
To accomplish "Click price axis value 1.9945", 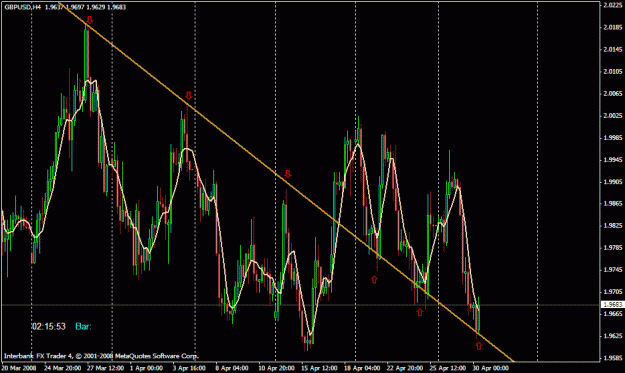I will (613, 160).
